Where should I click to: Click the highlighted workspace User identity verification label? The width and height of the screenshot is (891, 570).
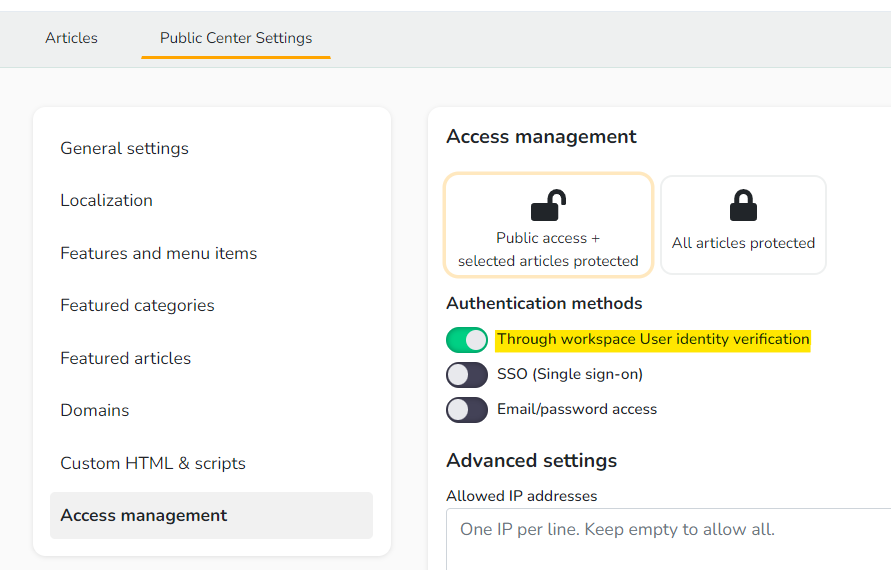click(x=653, y=340)
